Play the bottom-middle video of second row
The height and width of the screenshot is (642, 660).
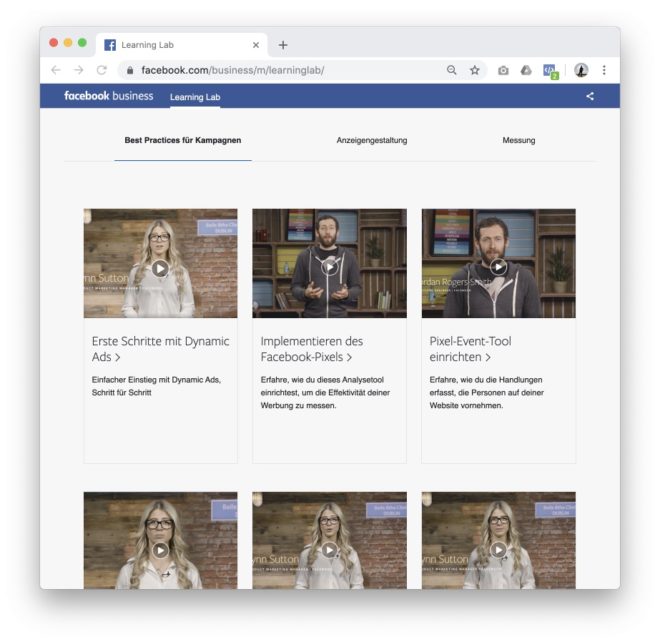[x=329, y=550]
